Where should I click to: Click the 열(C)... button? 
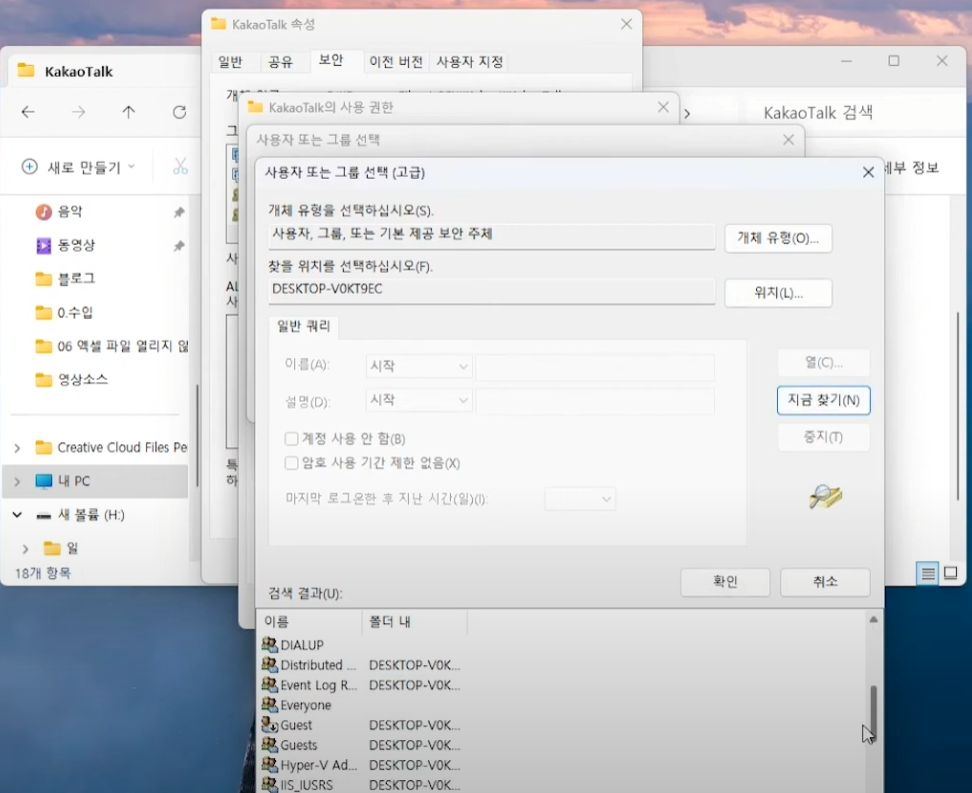(824, 363)
